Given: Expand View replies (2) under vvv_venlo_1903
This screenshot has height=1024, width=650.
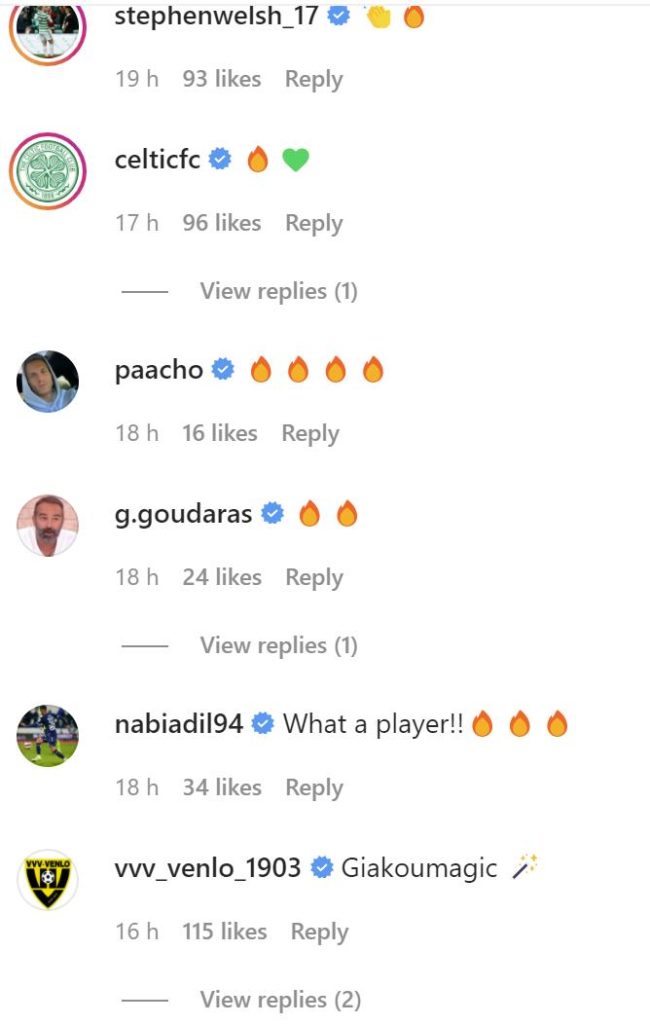Looking at the screenshot, I should [280, 999].
